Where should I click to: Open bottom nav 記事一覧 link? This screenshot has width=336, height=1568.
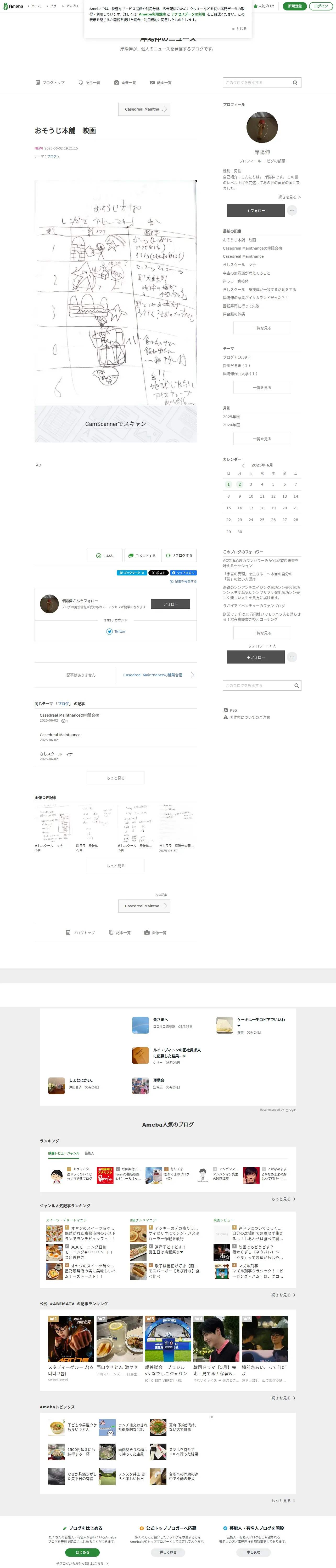120,932
